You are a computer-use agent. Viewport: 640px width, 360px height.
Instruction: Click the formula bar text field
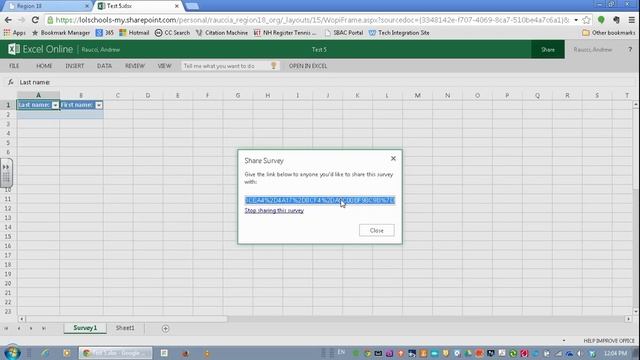[x=327, y=82]
